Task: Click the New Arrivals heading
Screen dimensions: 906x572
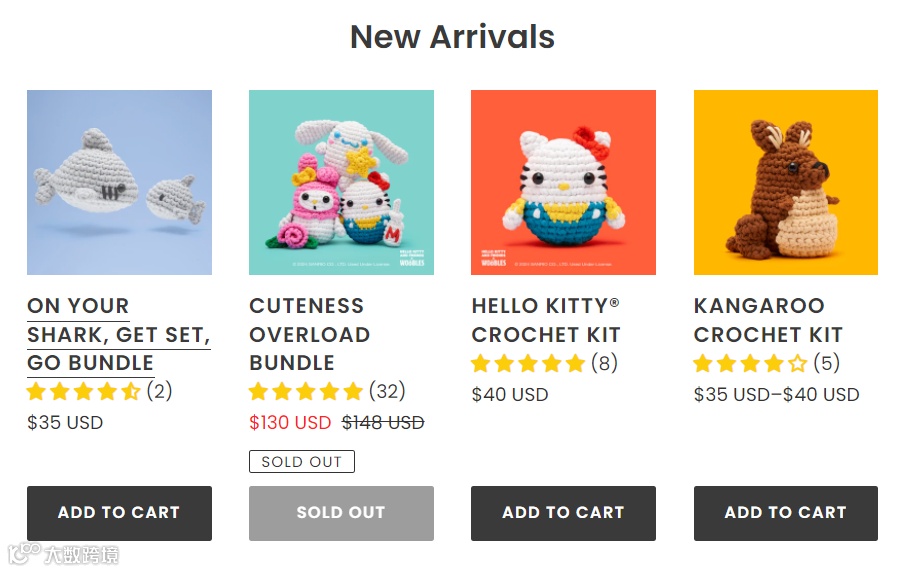Action: tap(452, 37)
